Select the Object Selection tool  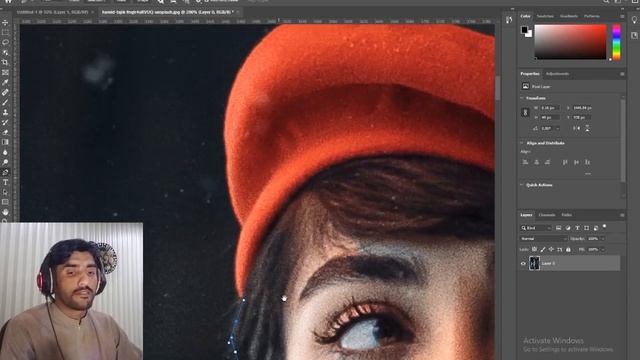[5, 52]
